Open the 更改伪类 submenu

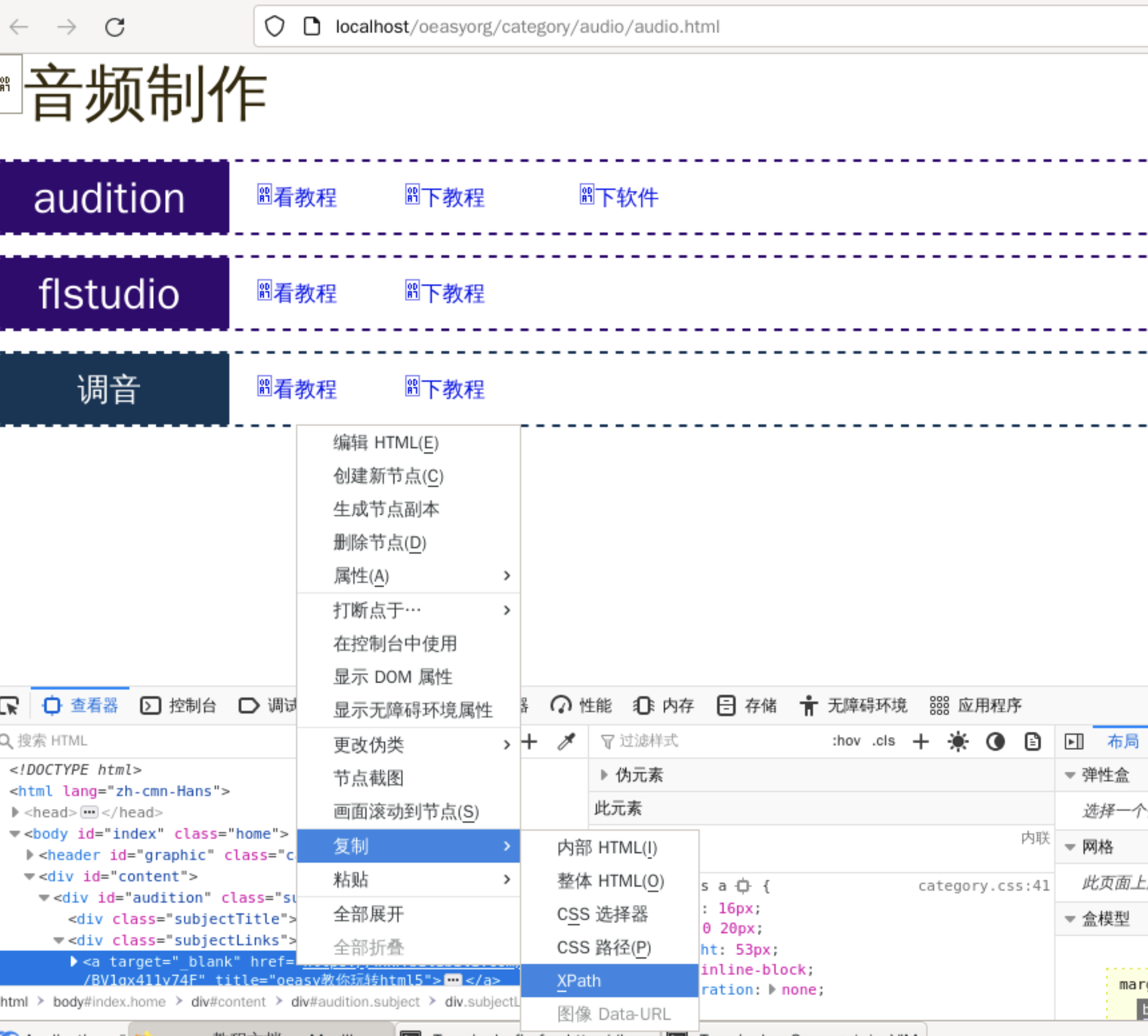(408, 745)
